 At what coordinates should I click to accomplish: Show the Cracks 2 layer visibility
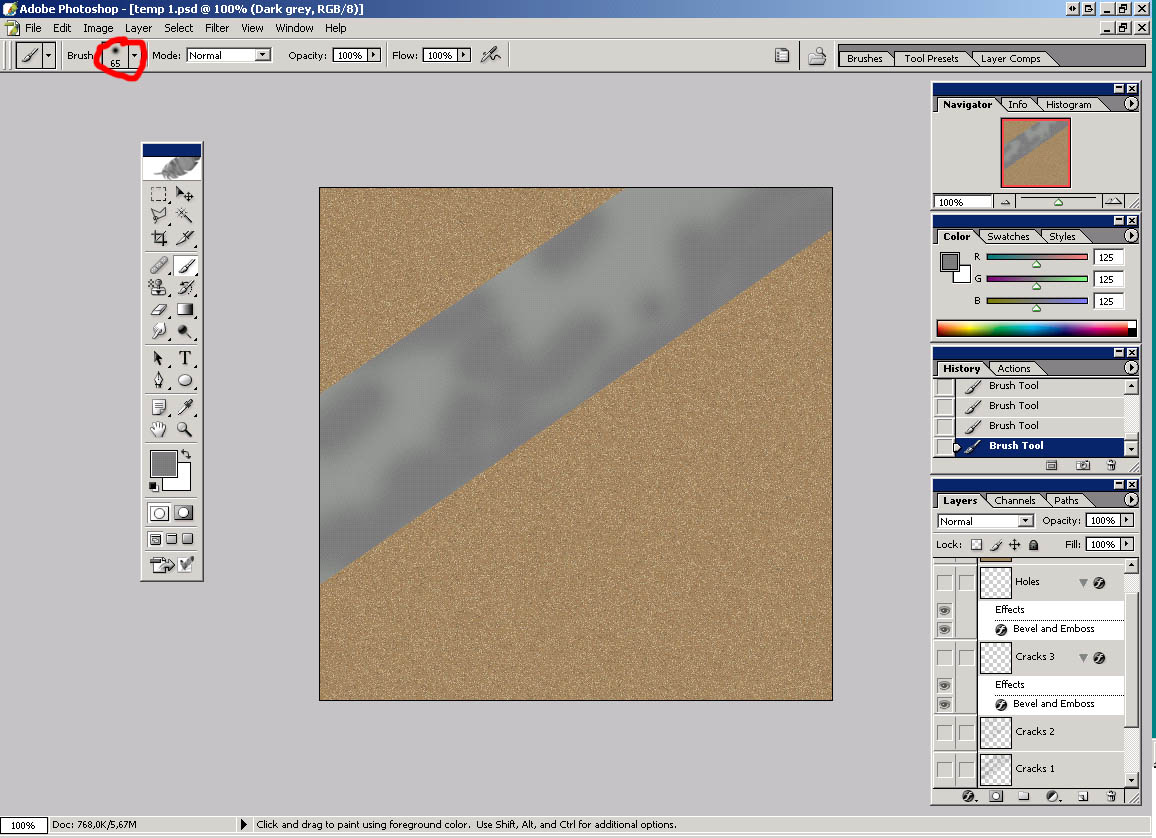click(x=944, y=732)
